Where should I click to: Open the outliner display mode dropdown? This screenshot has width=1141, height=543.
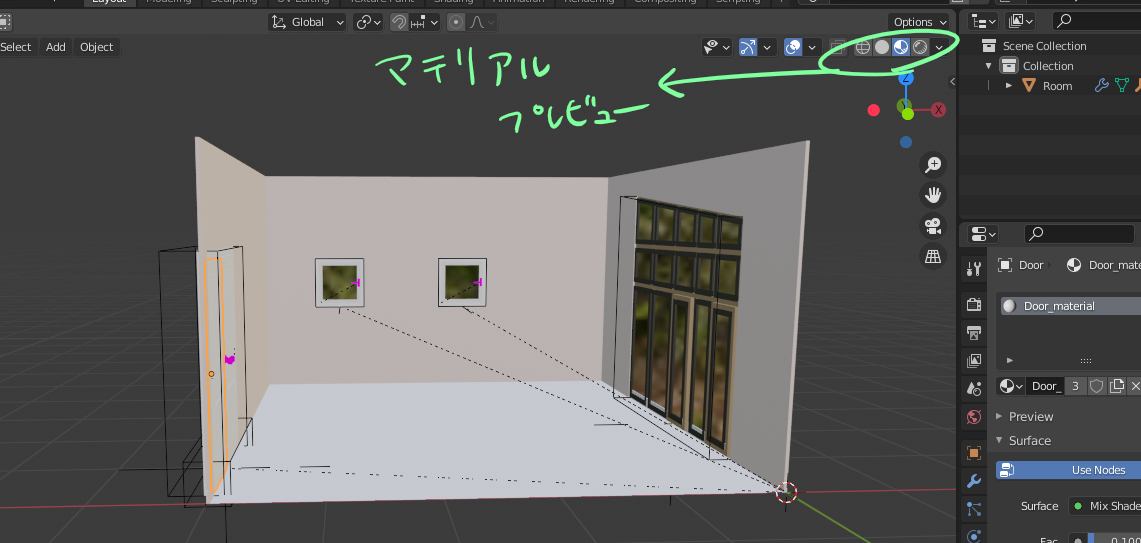coord(985,22)
